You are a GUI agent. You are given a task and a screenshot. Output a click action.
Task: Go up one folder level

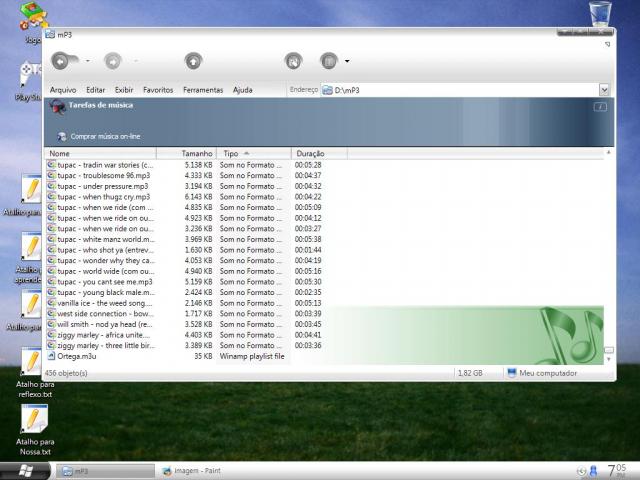tap(193, 61)
